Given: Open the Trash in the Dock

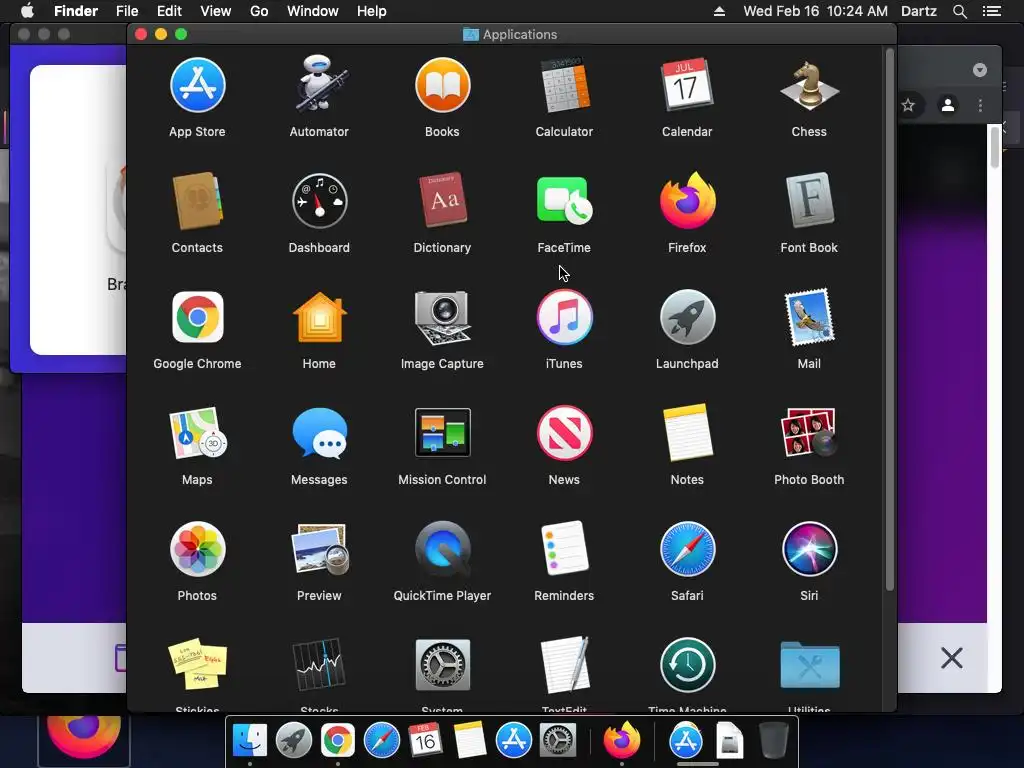Looking at the screenshot, I should (x=774, y=740).
